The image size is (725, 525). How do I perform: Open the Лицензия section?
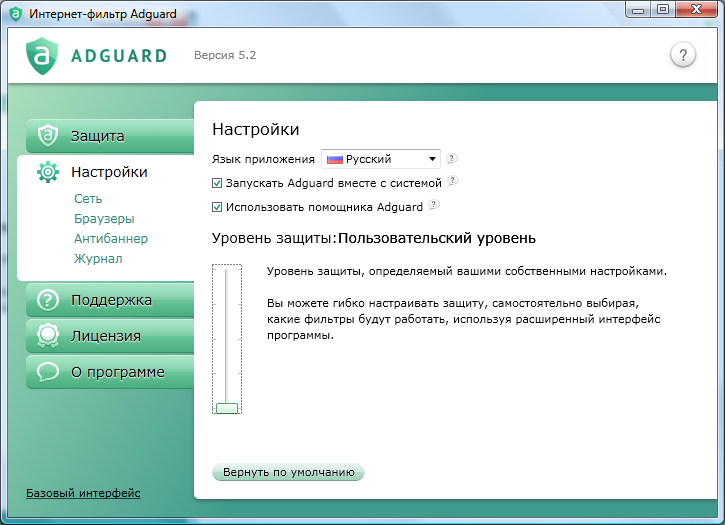(x=110, y=336)
